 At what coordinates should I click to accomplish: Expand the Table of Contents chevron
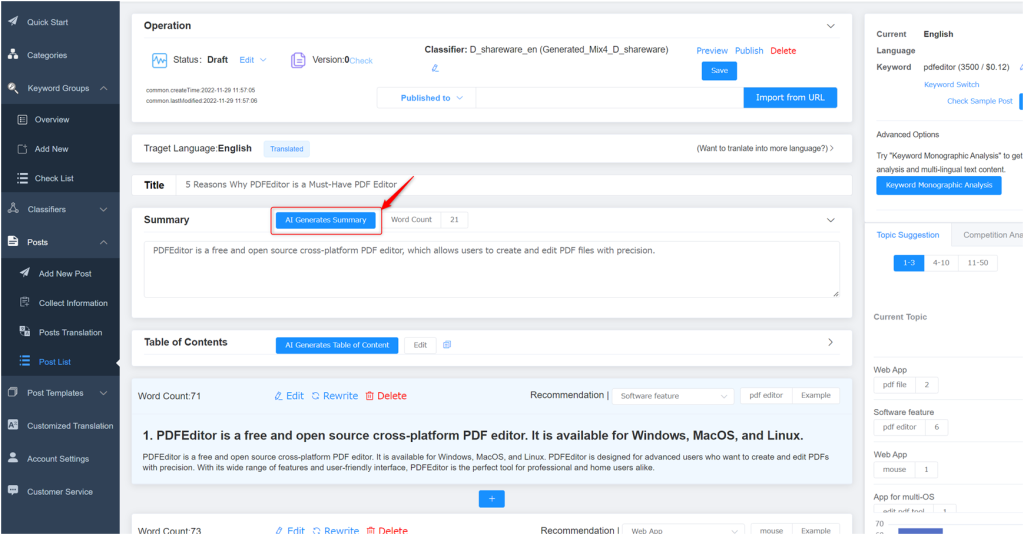(x=831, y=342)
